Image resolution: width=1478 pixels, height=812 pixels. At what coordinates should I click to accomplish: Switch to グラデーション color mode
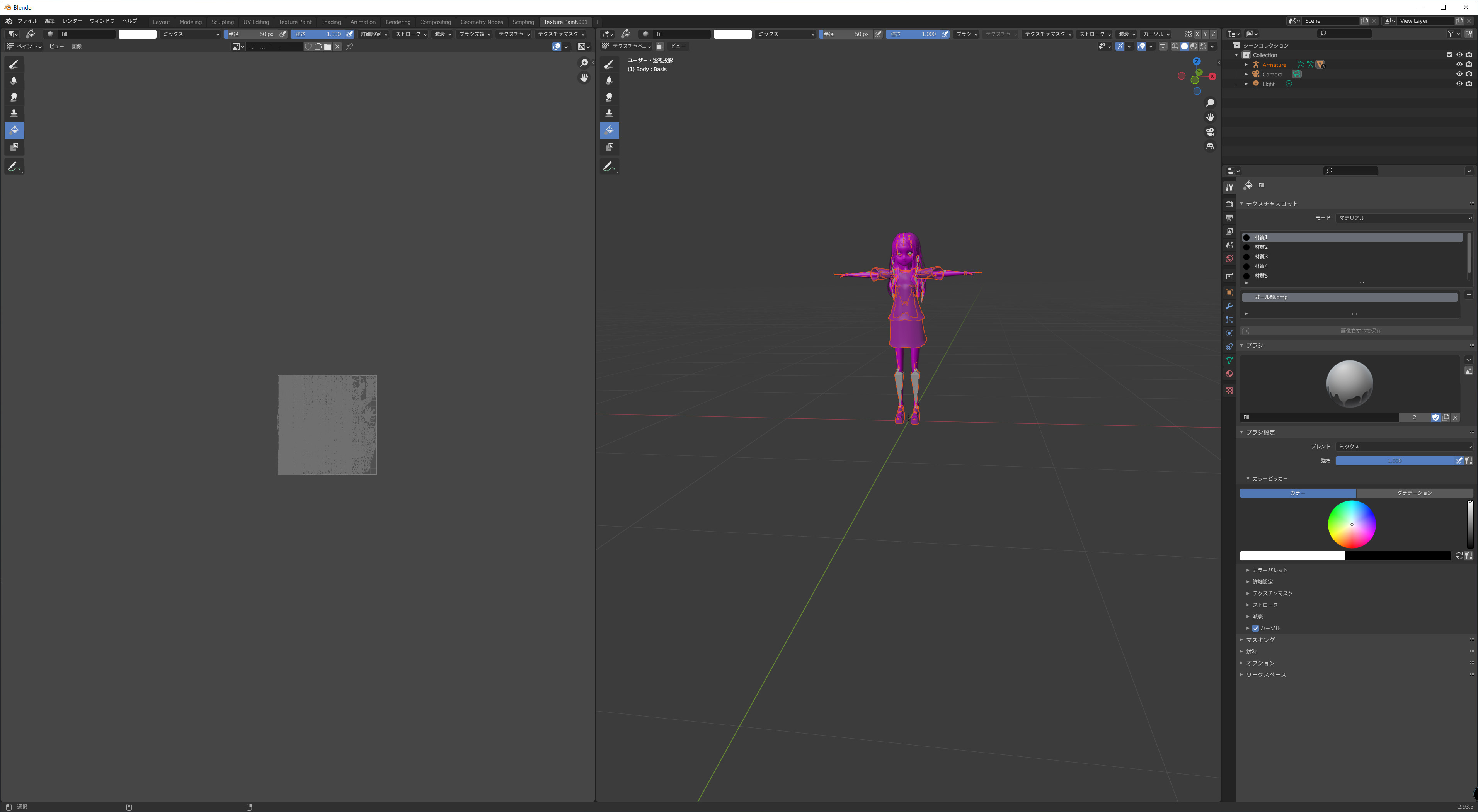click(x=1414, y=493)
